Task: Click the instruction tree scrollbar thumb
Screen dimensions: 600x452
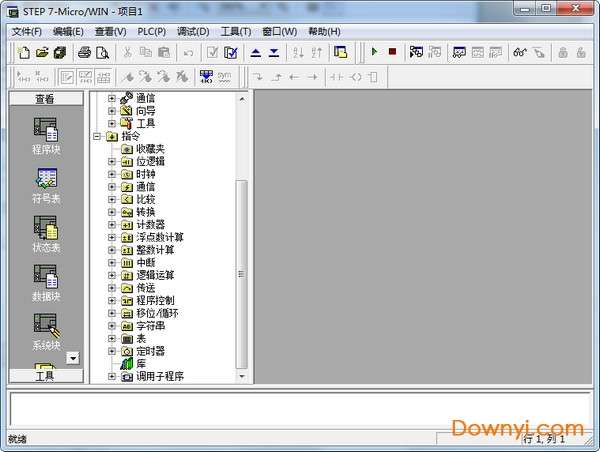Action: 241,274
